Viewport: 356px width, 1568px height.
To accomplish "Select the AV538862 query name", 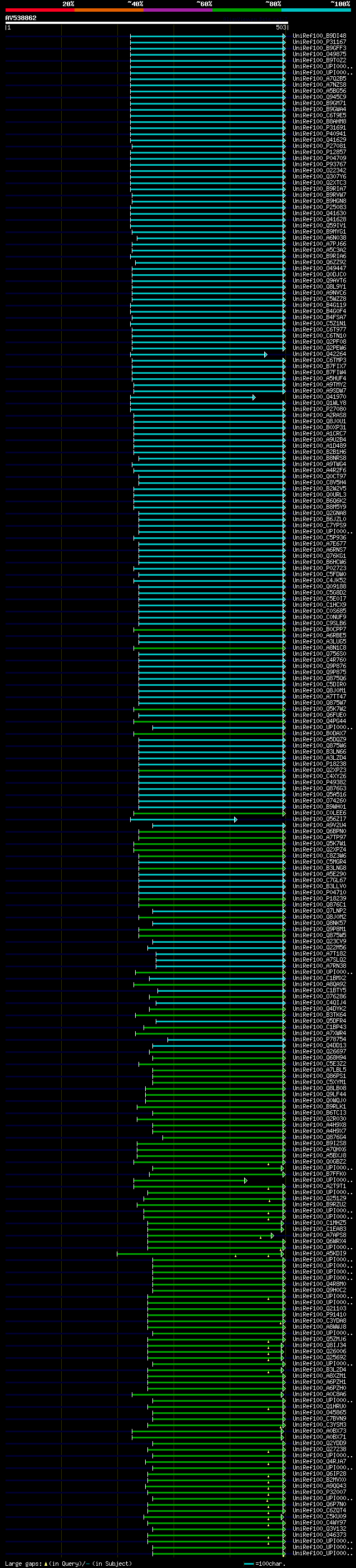I will [21, 18].
